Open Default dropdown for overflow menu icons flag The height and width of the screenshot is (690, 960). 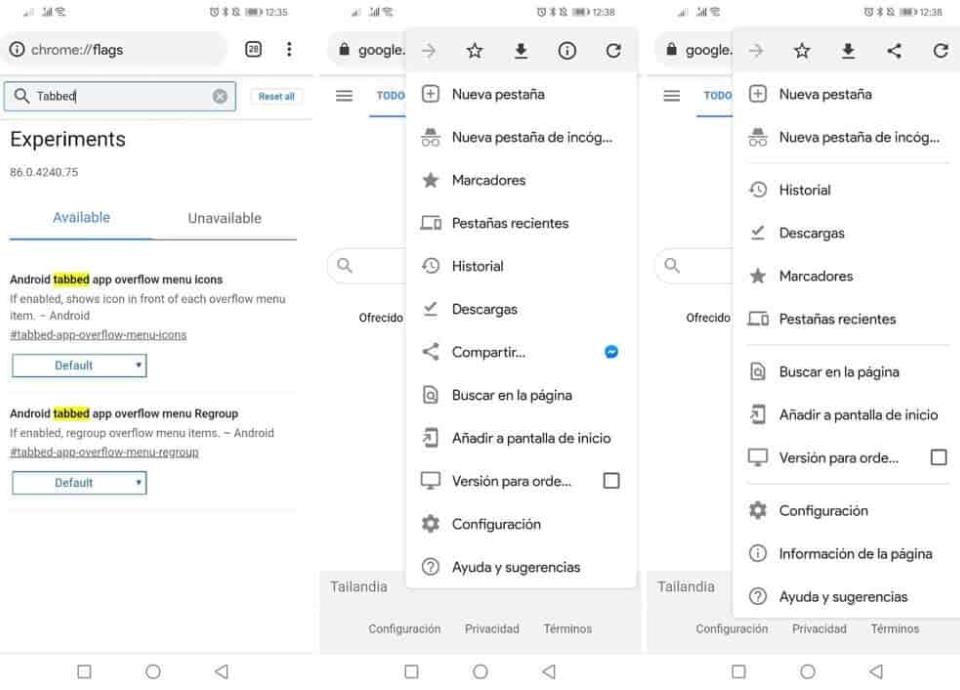pos(79,366)
